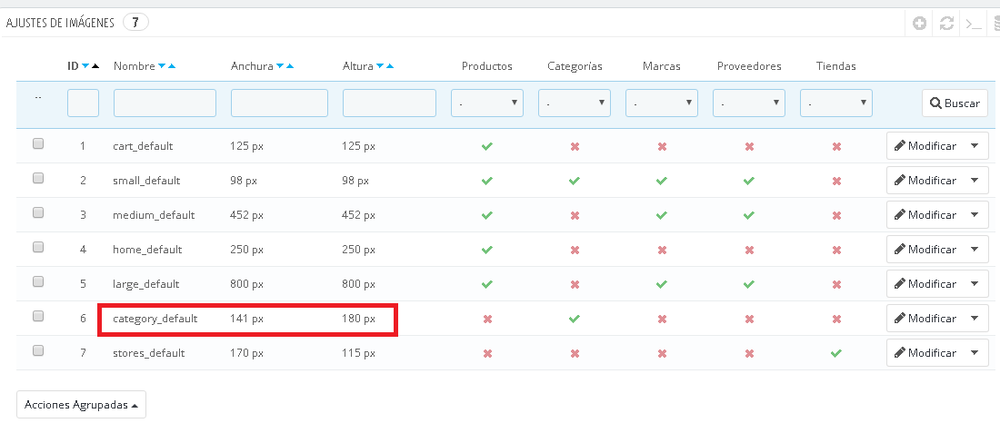Toggle Marcas status for medium_default
The height and width of the screenshot is (433, 1000).
tap(661, 215)
